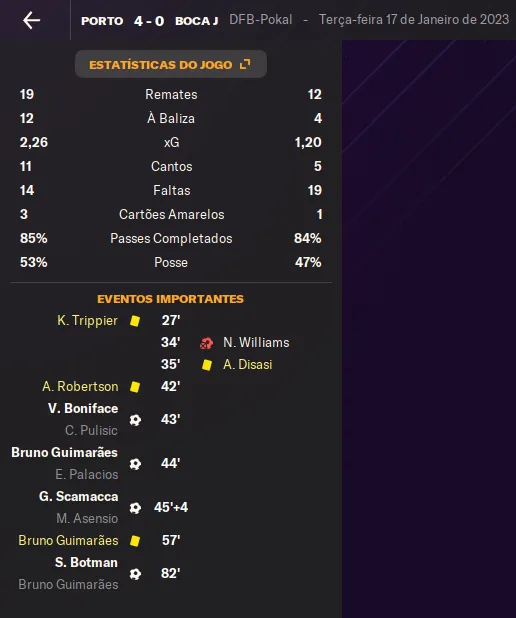
Task: Click the BOCA J team name in header
Action: pos(196,21)
